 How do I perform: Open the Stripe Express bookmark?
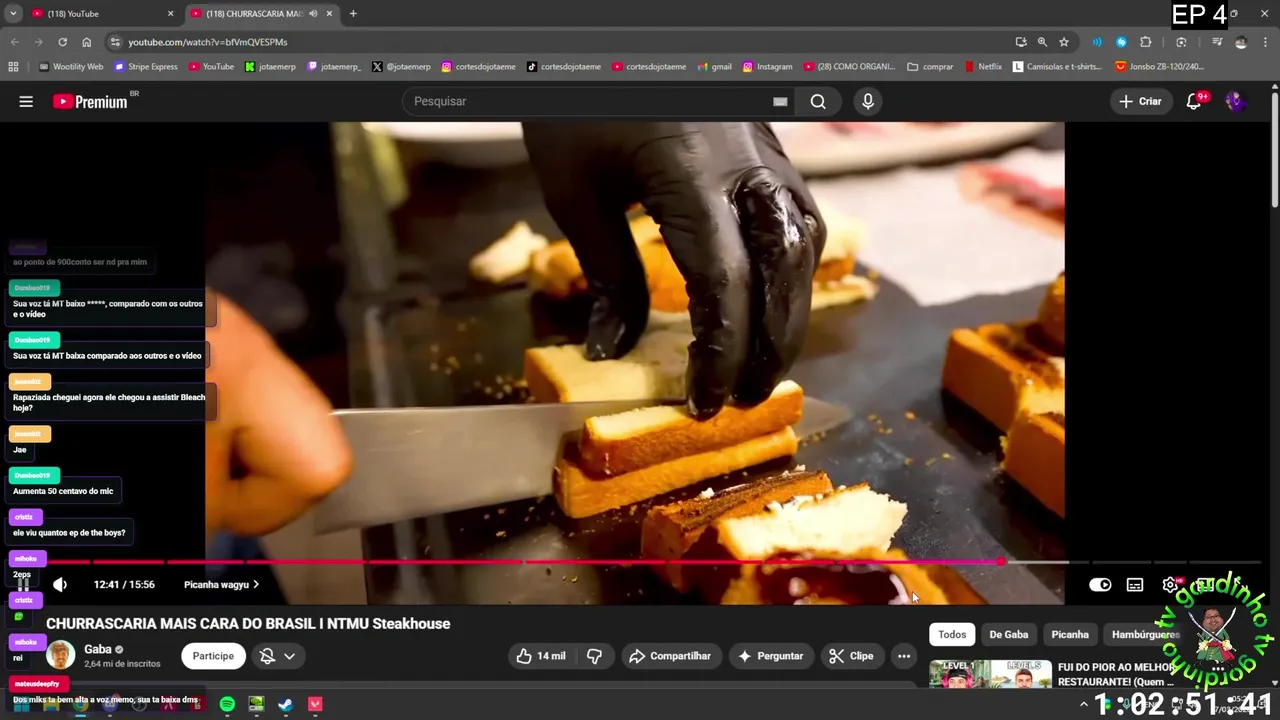click(146, 67)
